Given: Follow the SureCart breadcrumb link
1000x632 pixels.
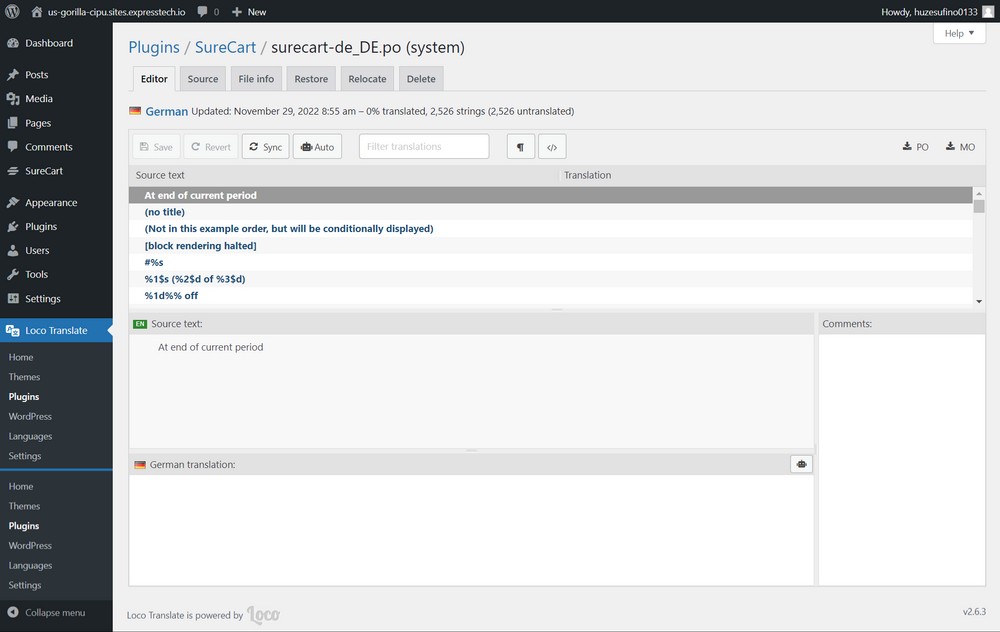Looking at the screenshot, I should click(225, 47).
